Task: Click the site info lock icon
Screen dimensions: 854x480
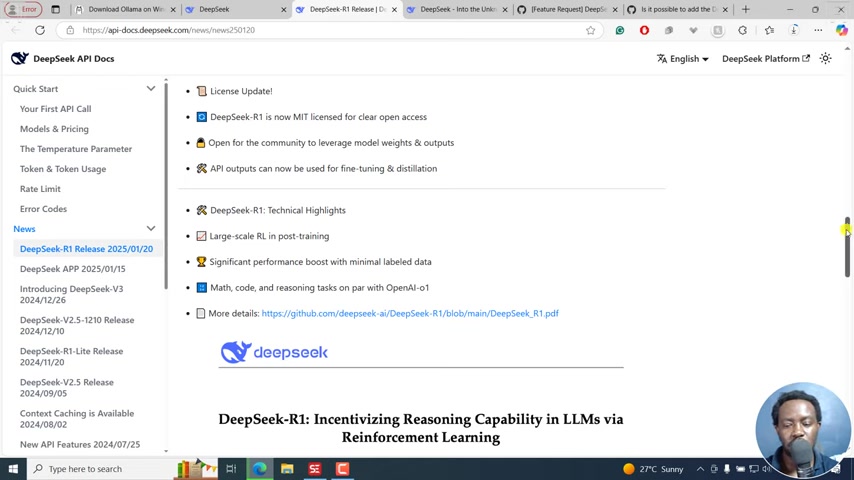Action: (70, 30)
